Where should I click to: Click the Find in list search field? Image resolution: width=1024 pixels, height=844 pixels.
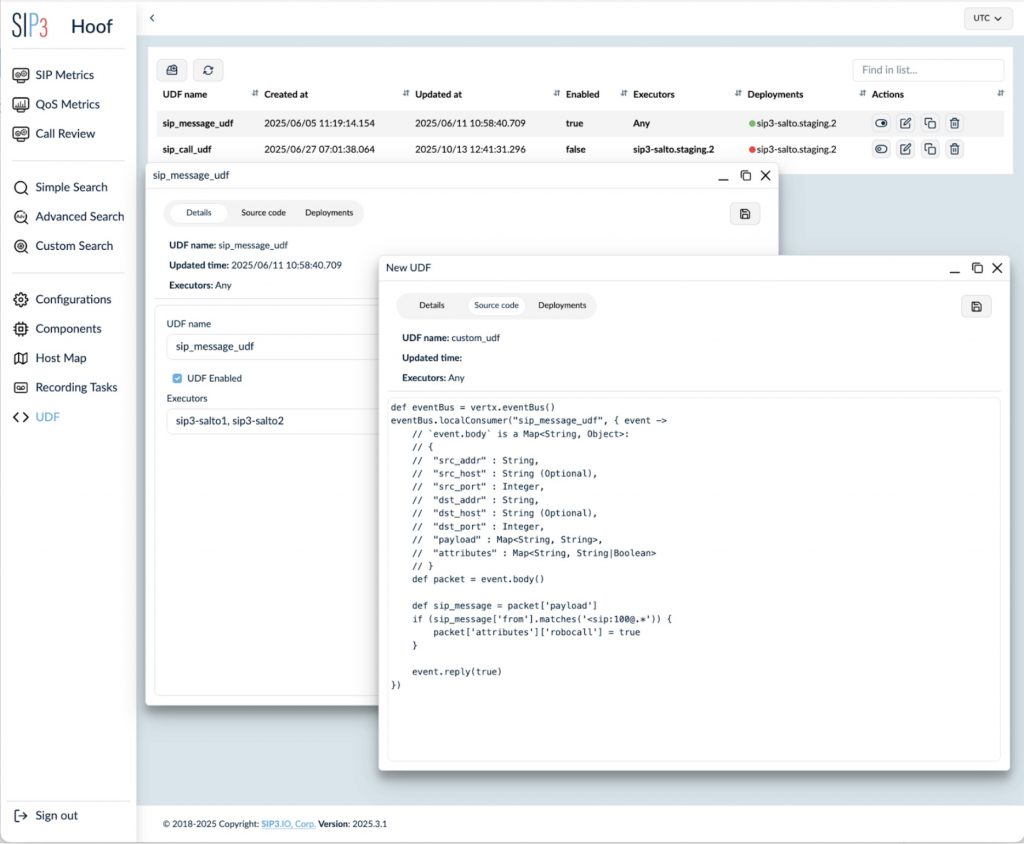[x=927, y=70]
